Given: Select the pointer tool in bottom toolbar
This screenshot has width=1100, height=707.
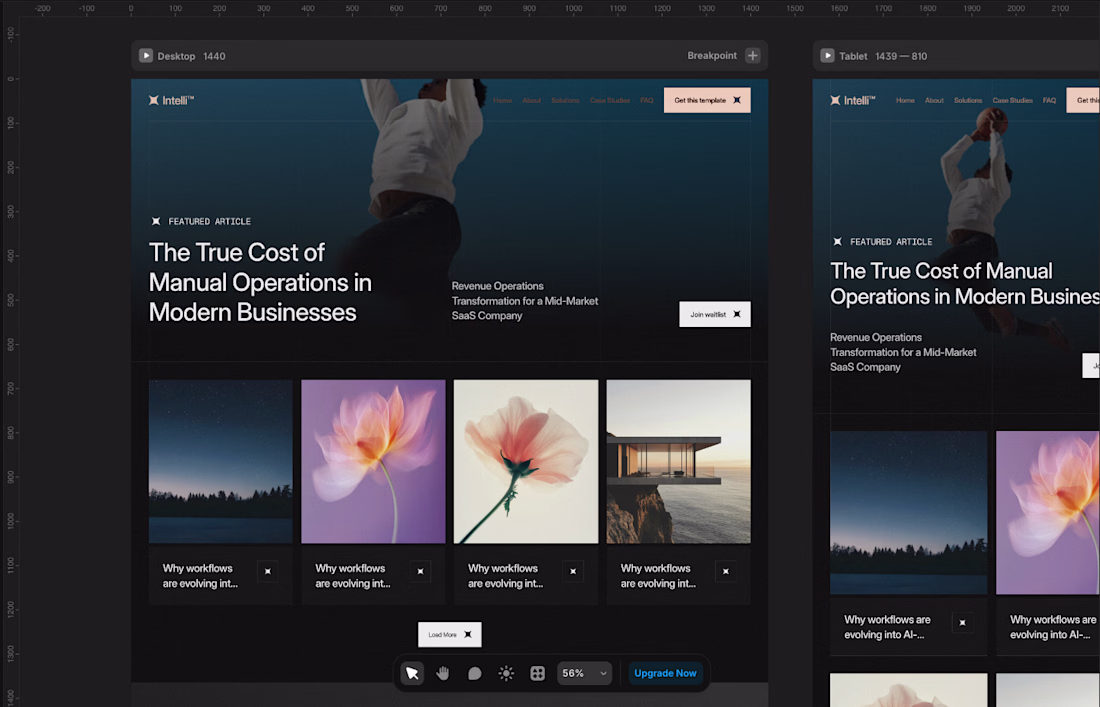Looking at the screenshot, I should coord(412,673).
